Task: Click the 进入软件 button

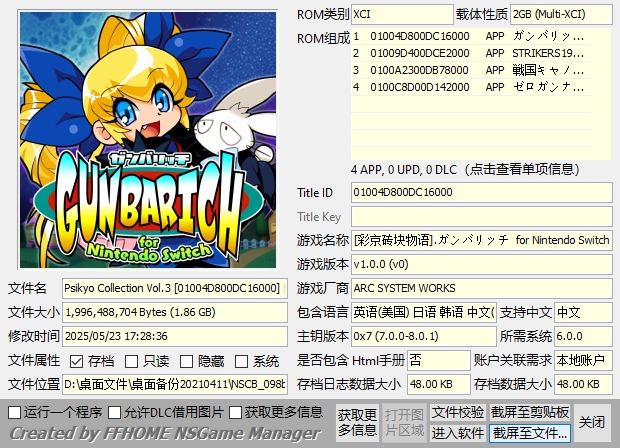Action: coord(458,433)
